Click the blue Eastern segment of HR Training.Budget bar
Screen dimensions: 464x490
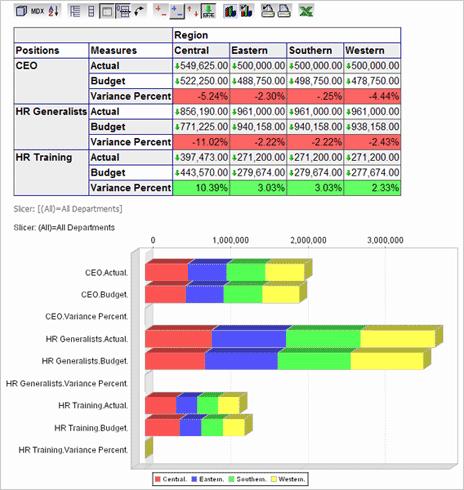pos(190,427)
